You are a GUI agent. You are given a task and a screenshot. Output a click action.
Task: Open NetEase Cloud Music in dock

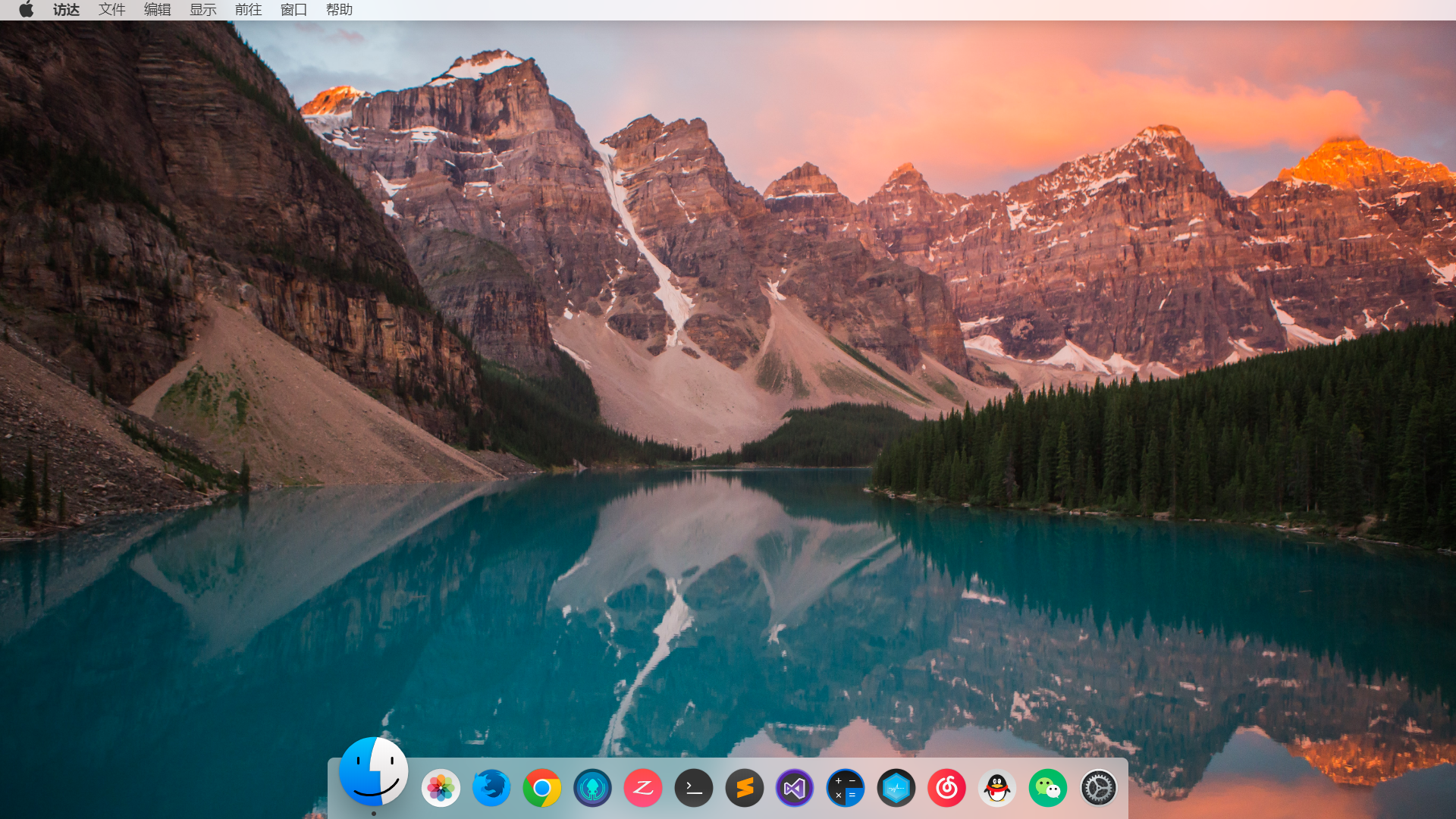coord(946,789)
